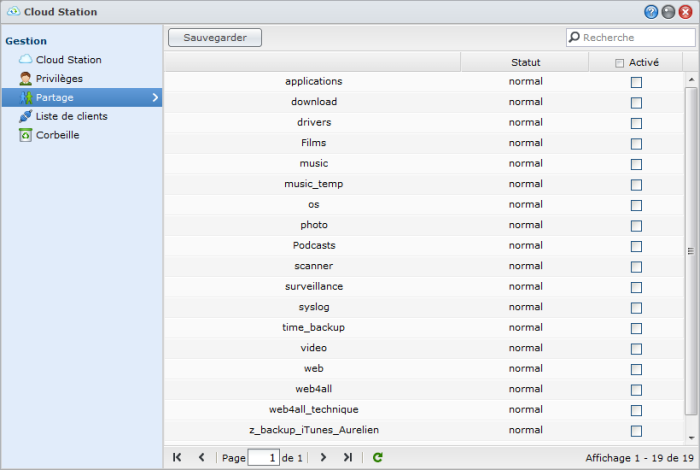Select the syslog folder name
Viewport: 700px width, 470px height.
coord(314,307)
